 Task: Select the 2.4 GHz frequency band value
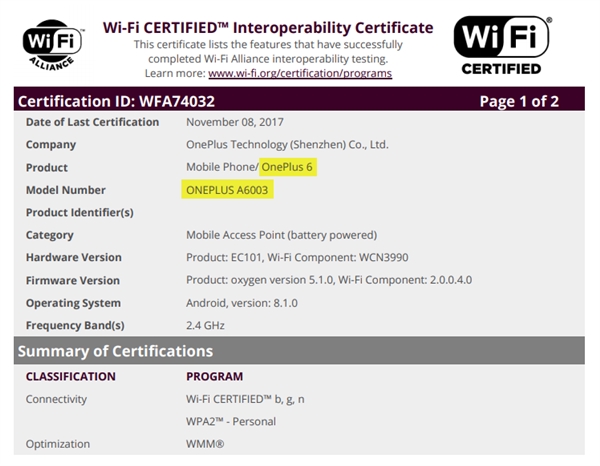(x=207, y=326)
